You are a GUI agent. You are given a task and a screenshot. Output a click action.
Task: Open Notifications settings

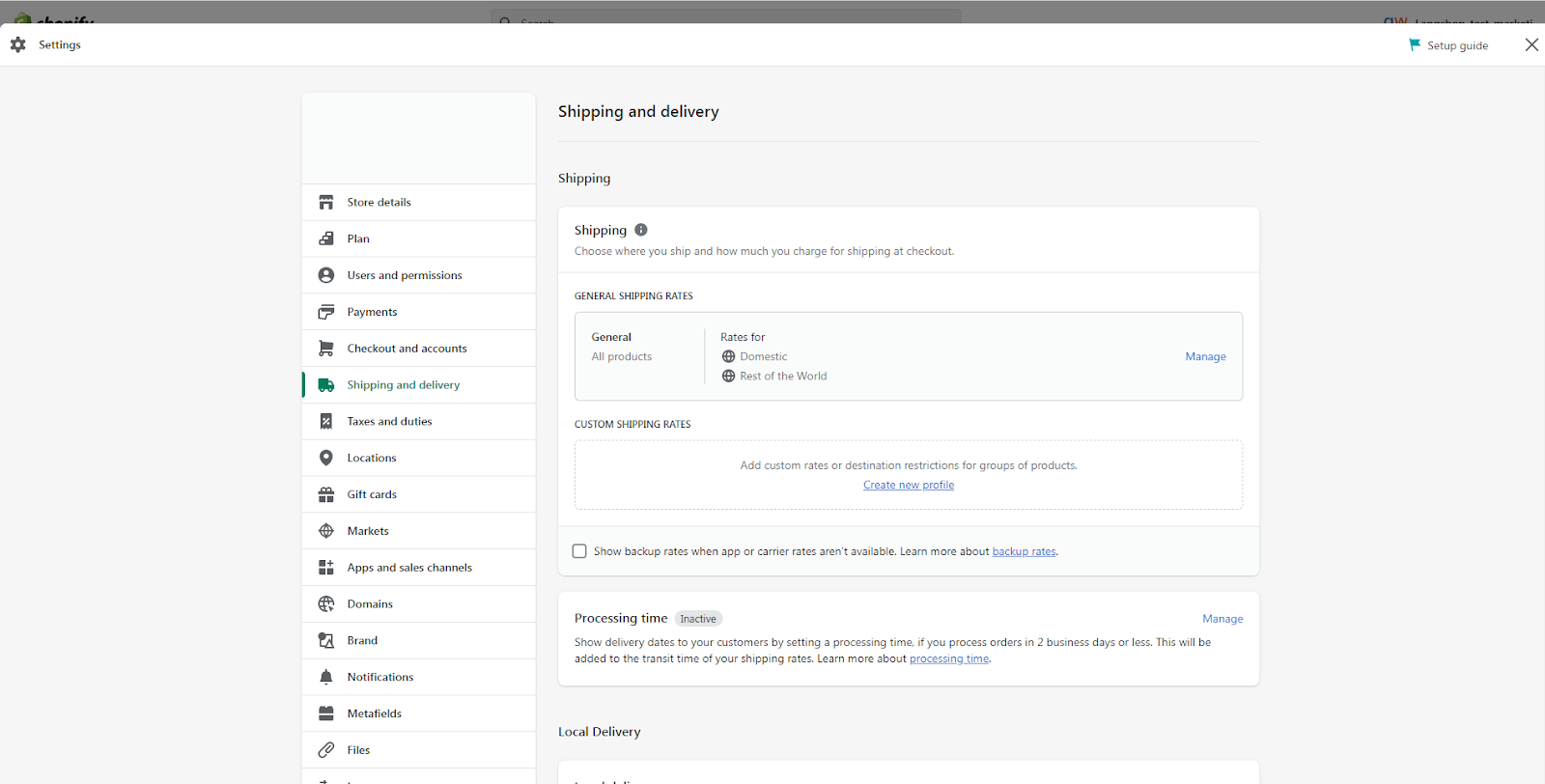419,677
